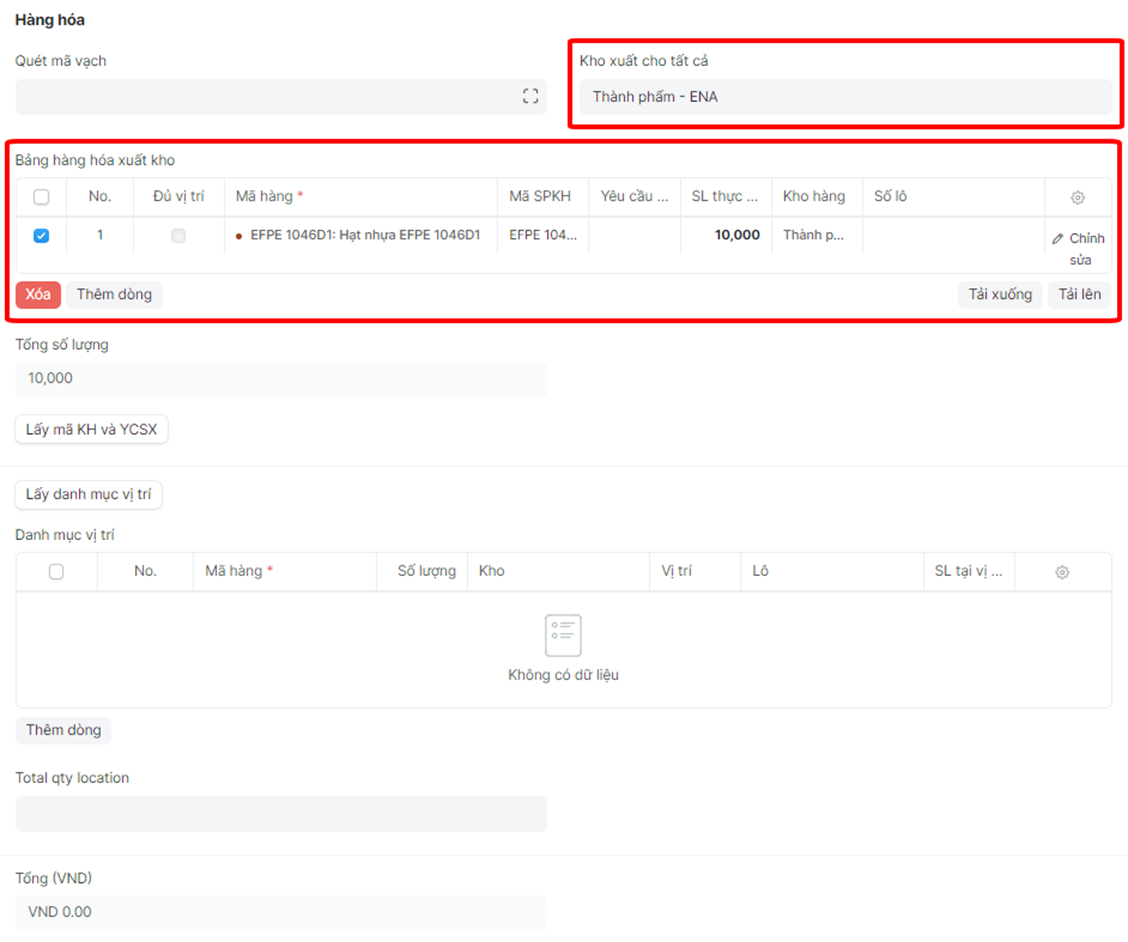Open the Kho hàng cell in row 1

(814, 236)
